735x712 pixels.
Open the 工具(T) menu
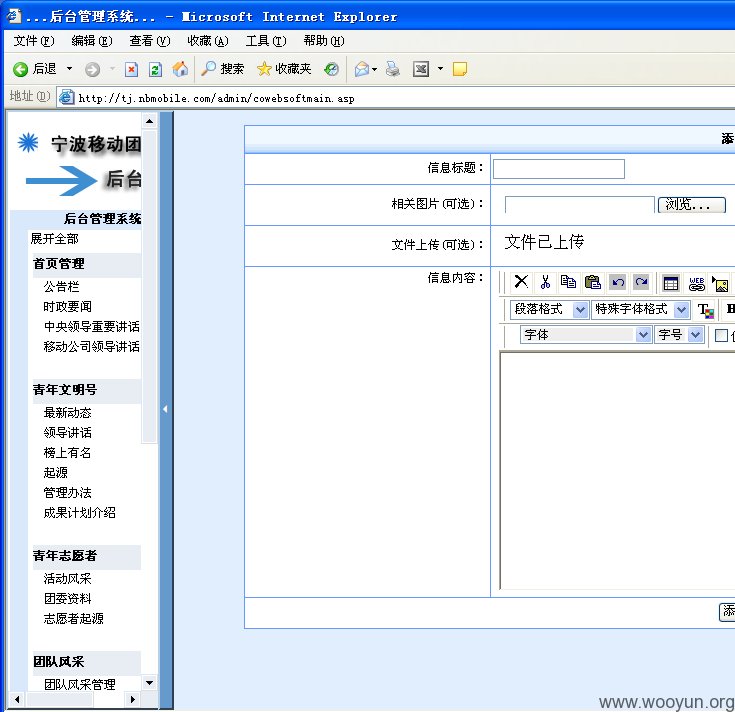click(x=266, y=41)
